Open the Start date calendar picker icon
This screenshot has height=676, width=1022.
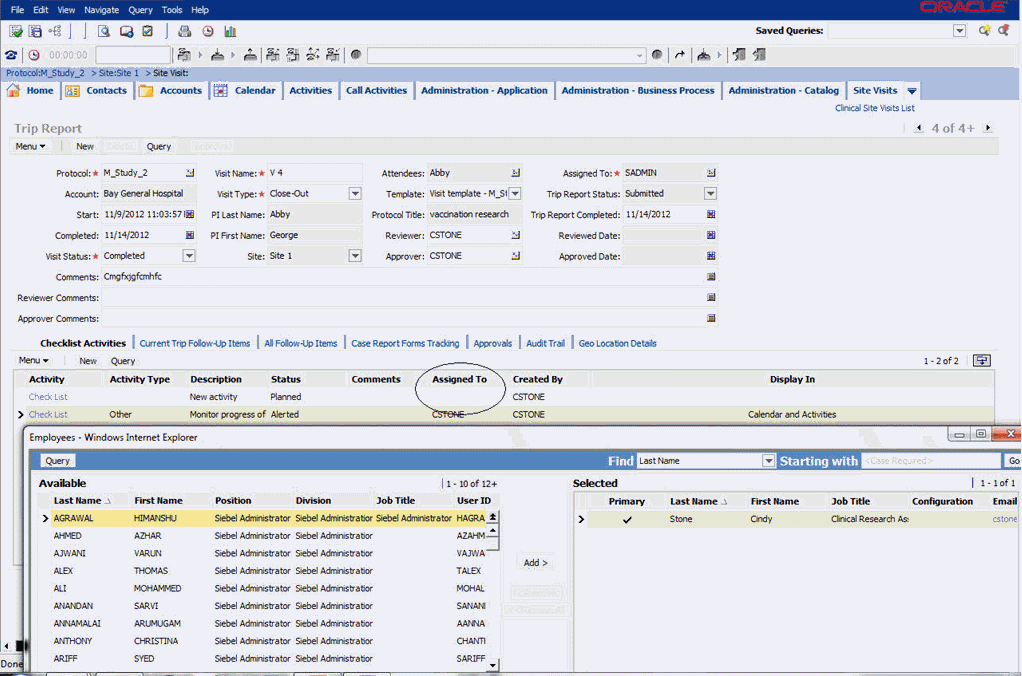point(189,215)
